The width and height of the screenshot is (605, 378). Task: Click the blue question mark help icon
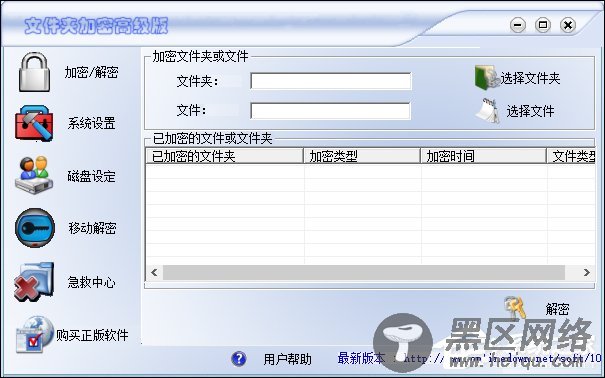coord(238,358)
